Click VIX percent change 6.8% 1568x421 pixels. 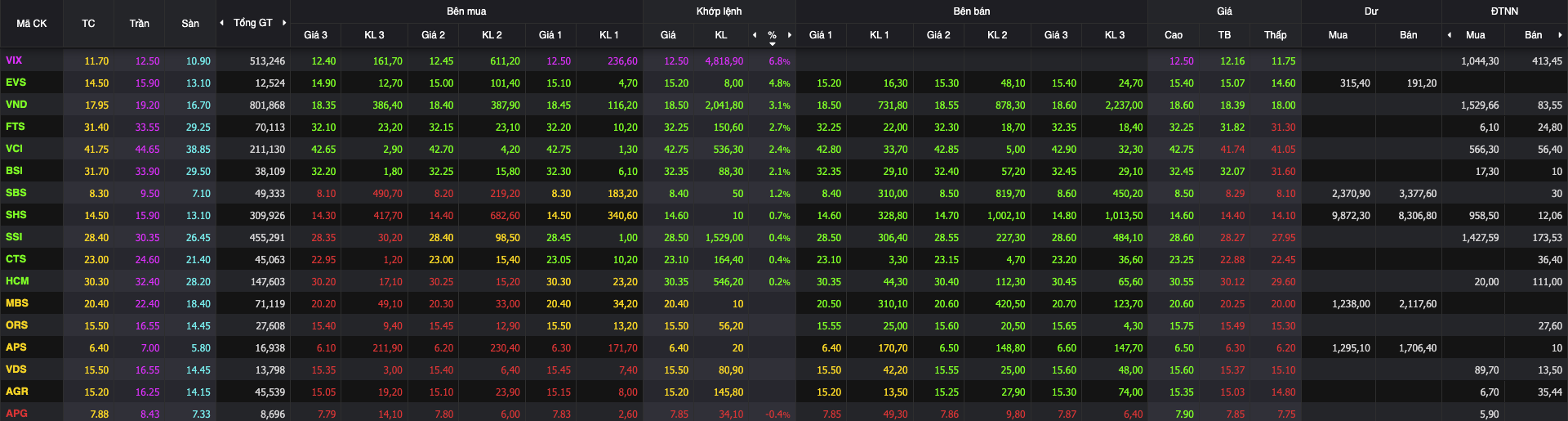coord(779,61)
